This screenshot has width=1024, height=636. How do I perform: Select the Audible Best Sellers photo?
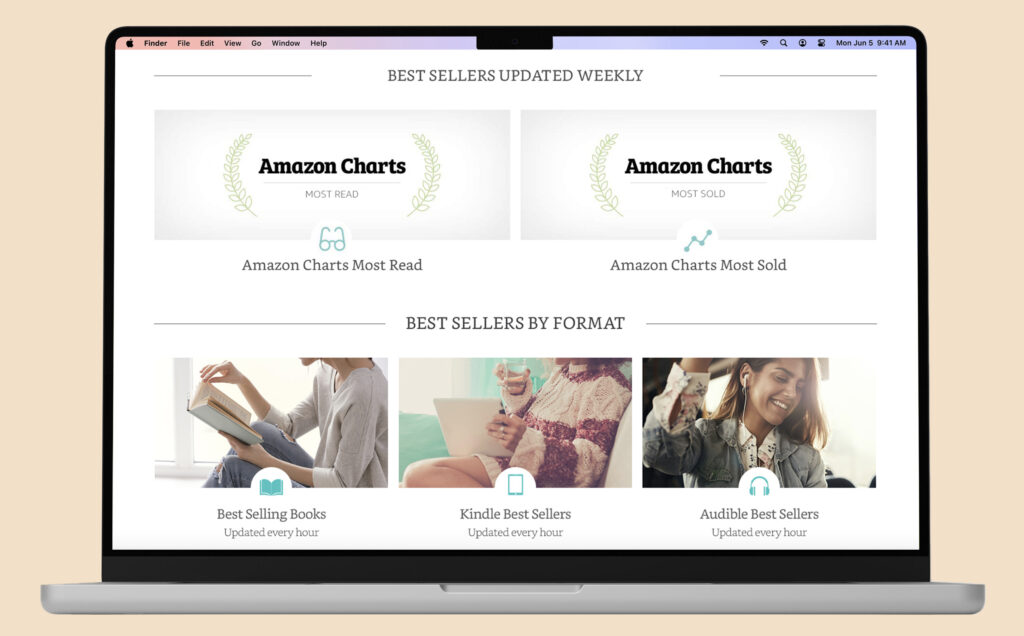[x=759, y=422]
